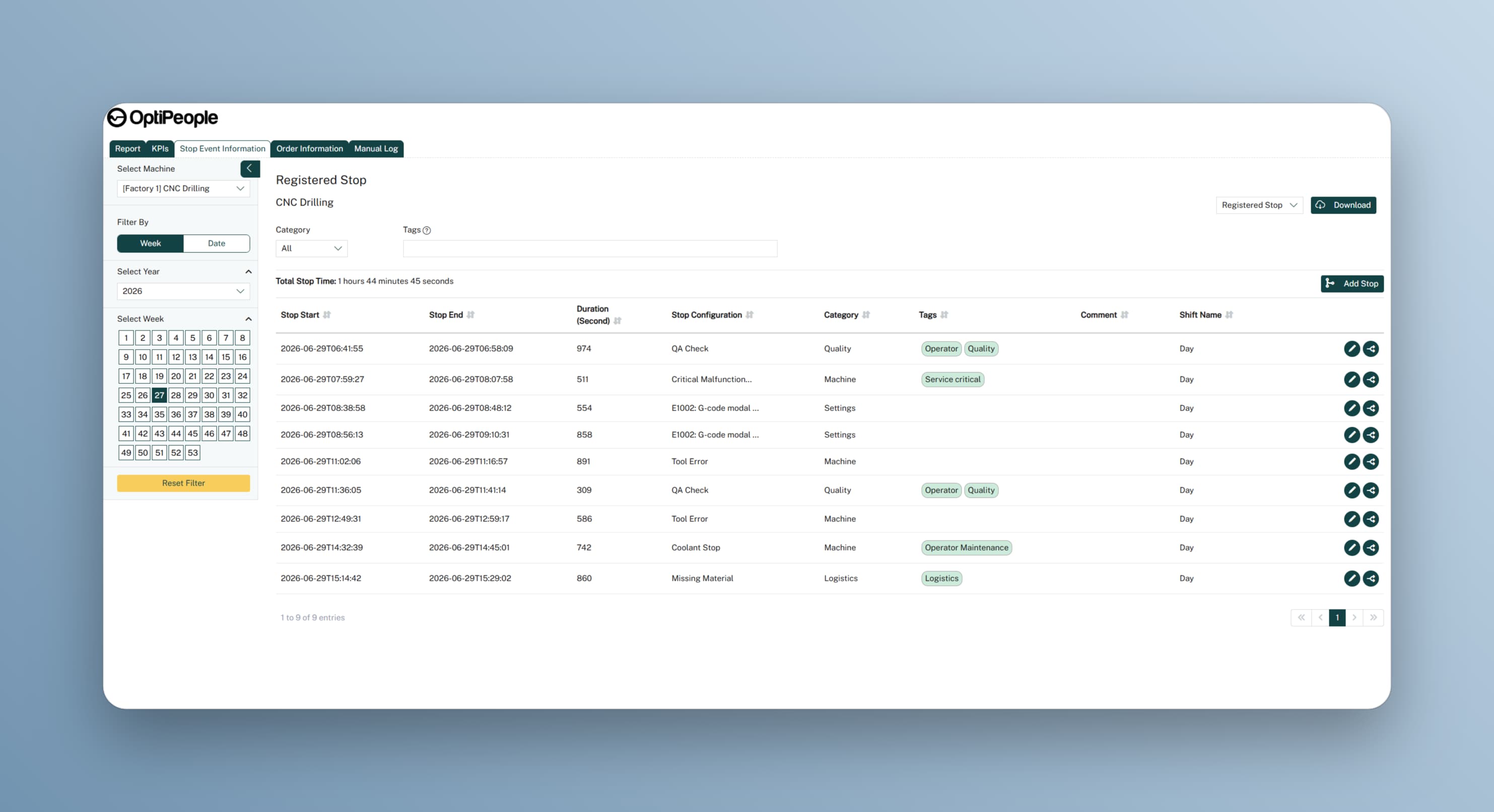Collapse the Select Year section
Screen dimensions: 1494x812
click(x=248, y=272)
